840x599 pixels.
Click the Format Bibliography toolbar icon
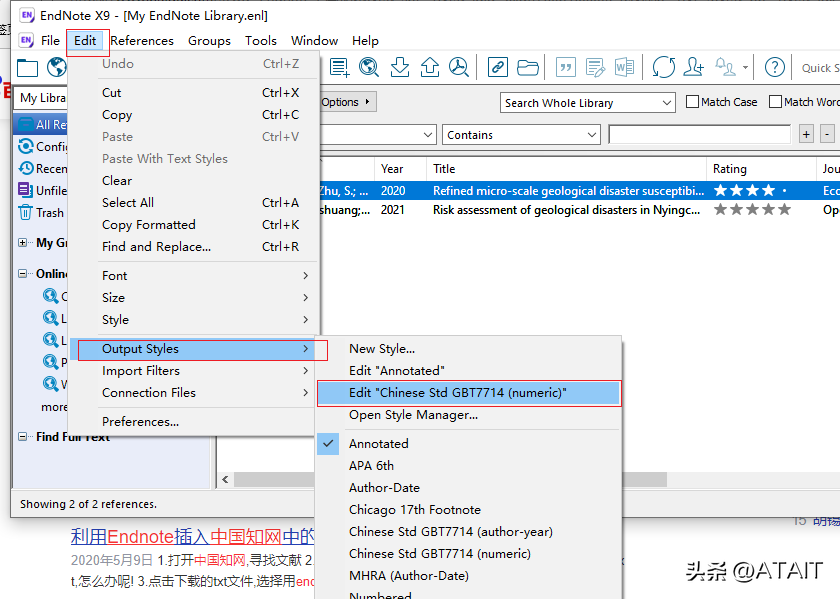pos(595,68)
